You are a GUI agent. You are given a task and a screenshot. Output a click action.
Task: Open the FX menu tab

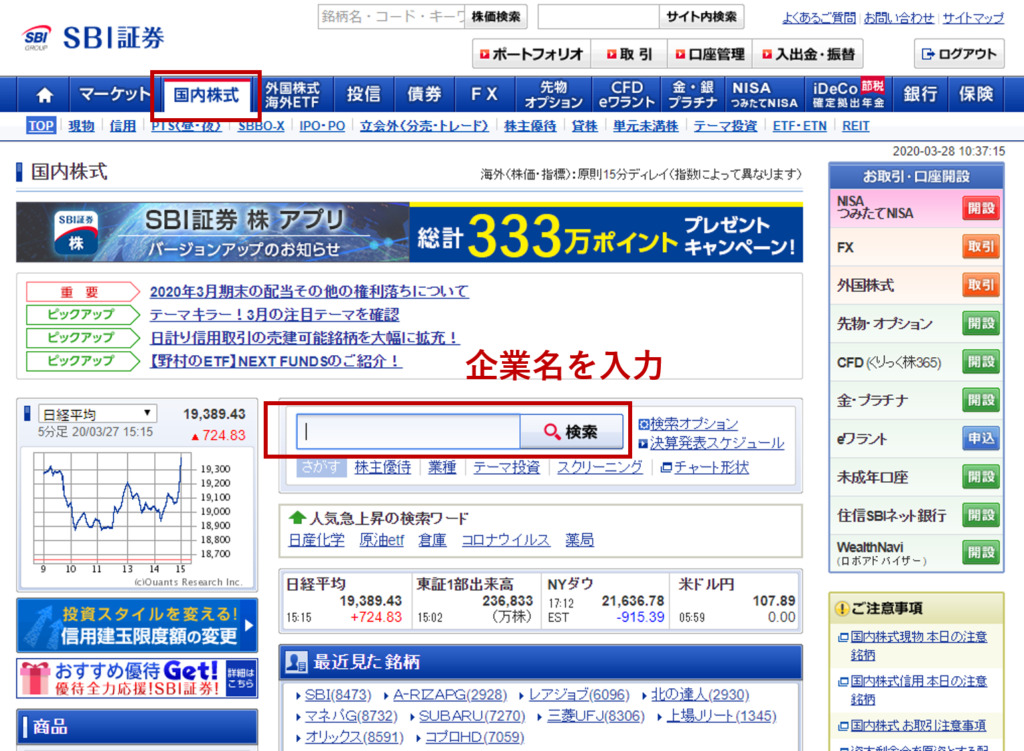[484, 95]
